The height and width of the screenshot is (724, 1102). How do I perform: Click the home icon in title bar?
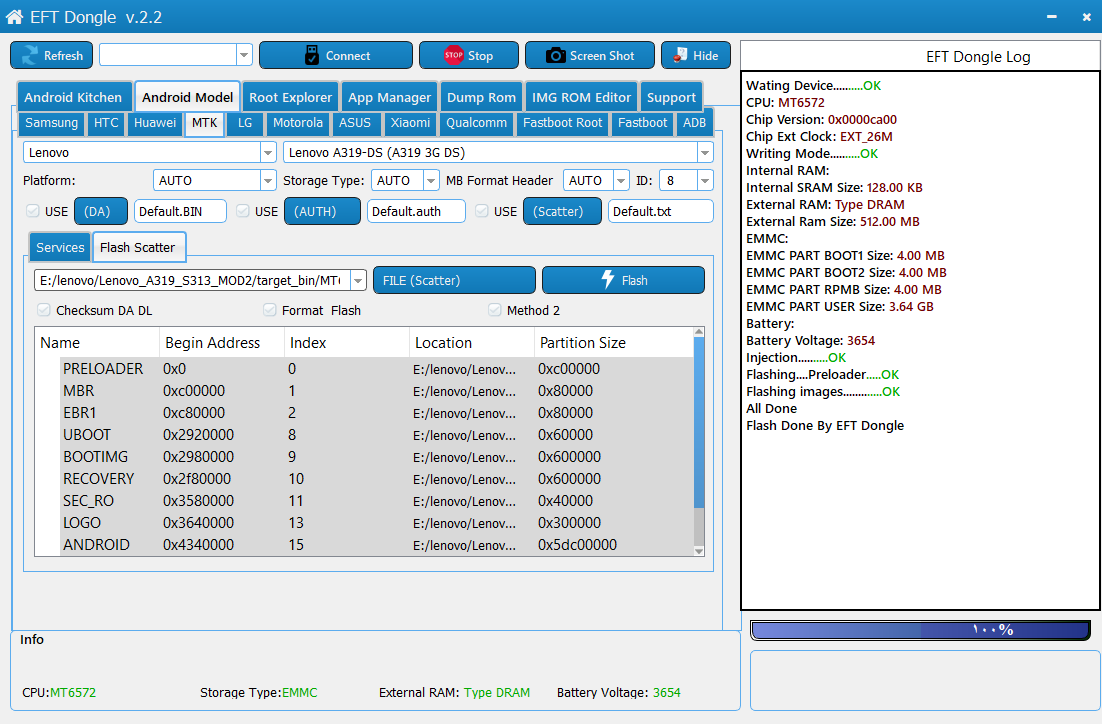[x=14, y=17]
